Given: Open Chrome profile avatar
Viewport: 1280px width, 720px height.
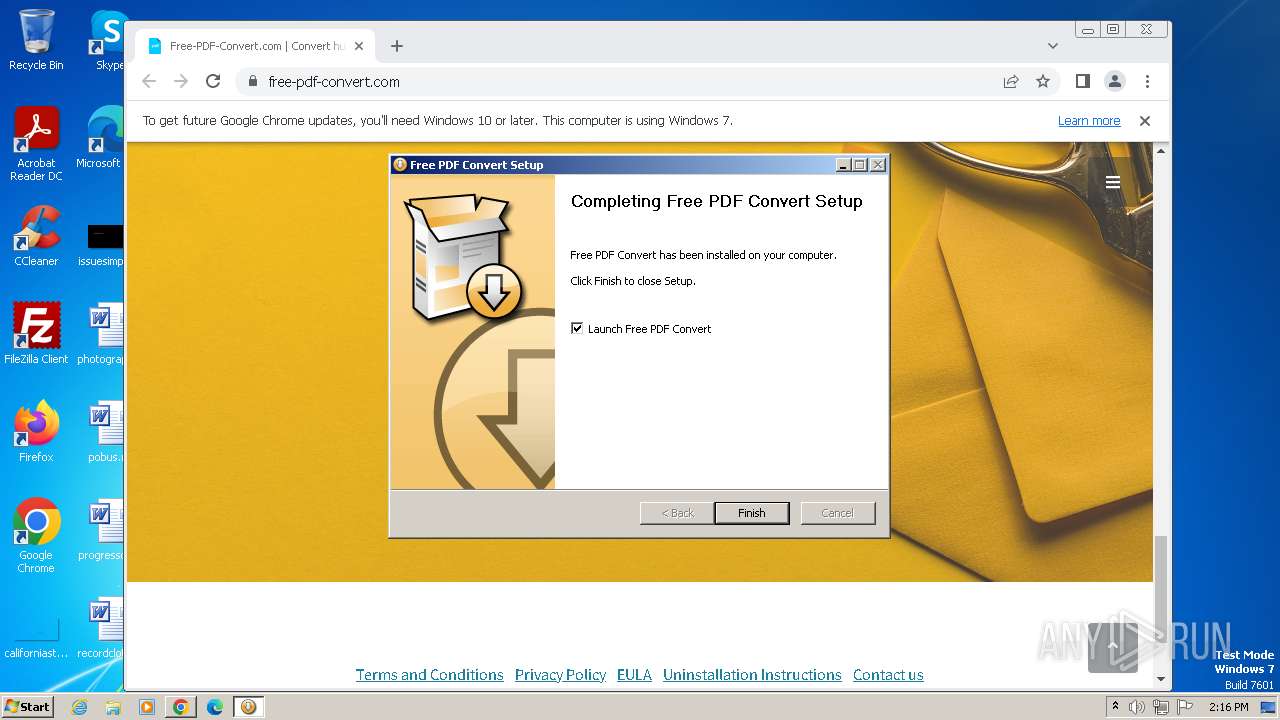Looking at the screenshot, I should (x=1114, y=81).
